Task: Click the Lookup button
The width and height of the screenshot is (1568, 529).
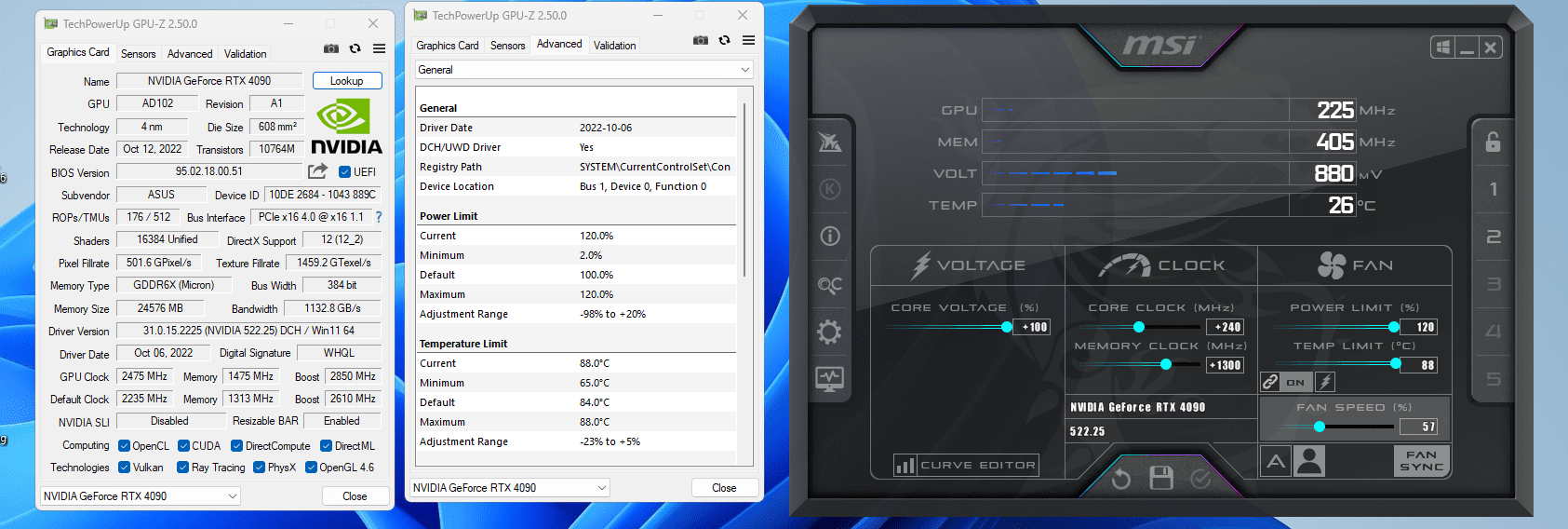Action: click(347, 81)
